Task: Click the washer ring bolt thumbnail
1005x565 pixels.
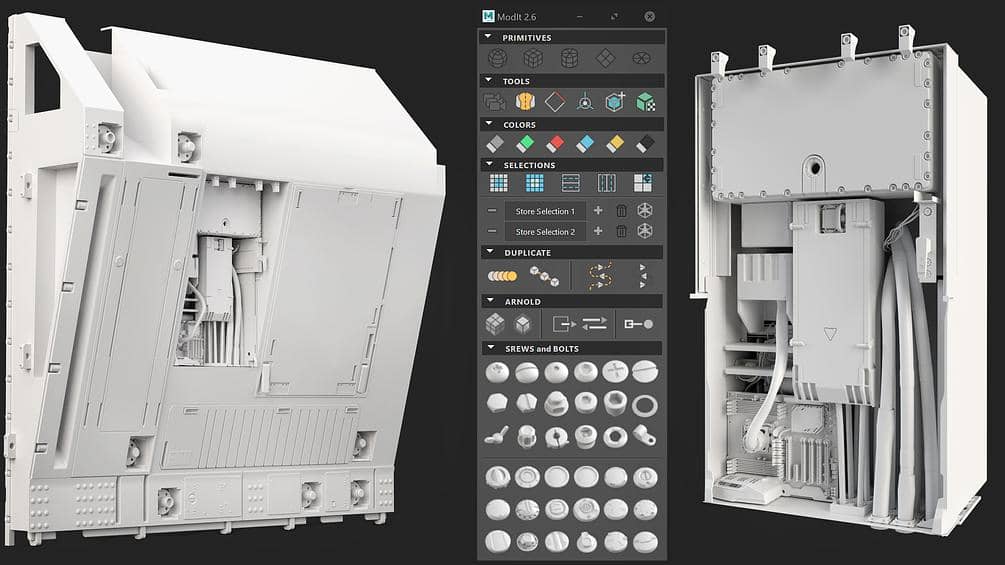Action: click(646, 404)
